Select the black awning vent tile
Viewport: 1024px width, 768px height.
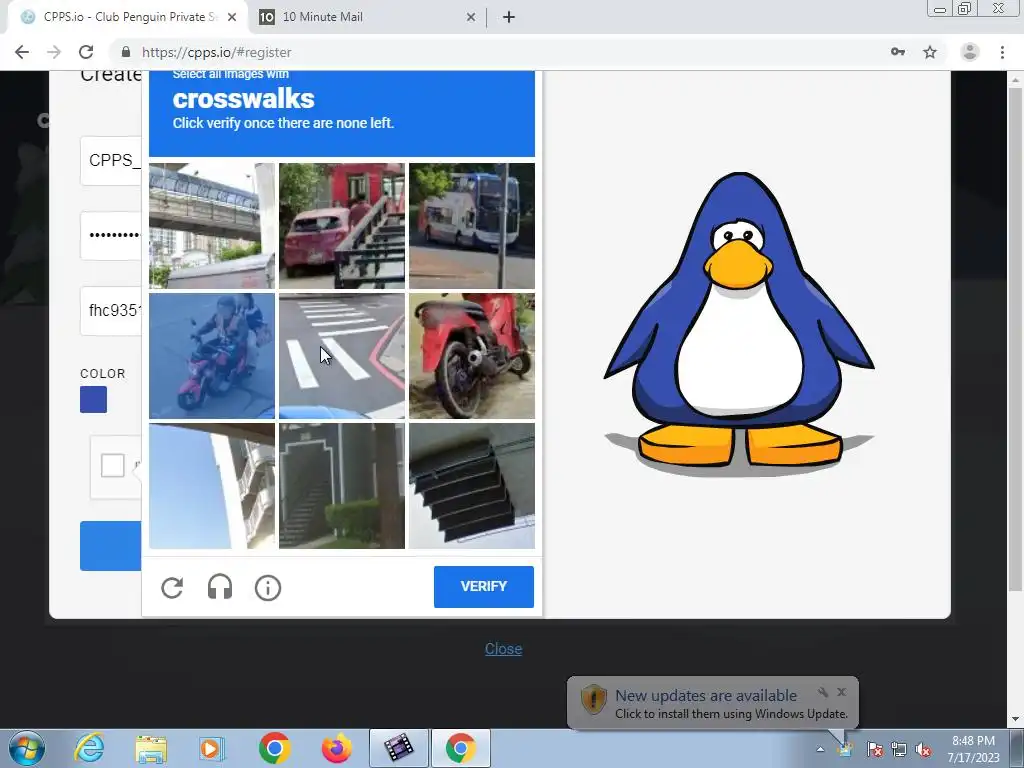472,486
